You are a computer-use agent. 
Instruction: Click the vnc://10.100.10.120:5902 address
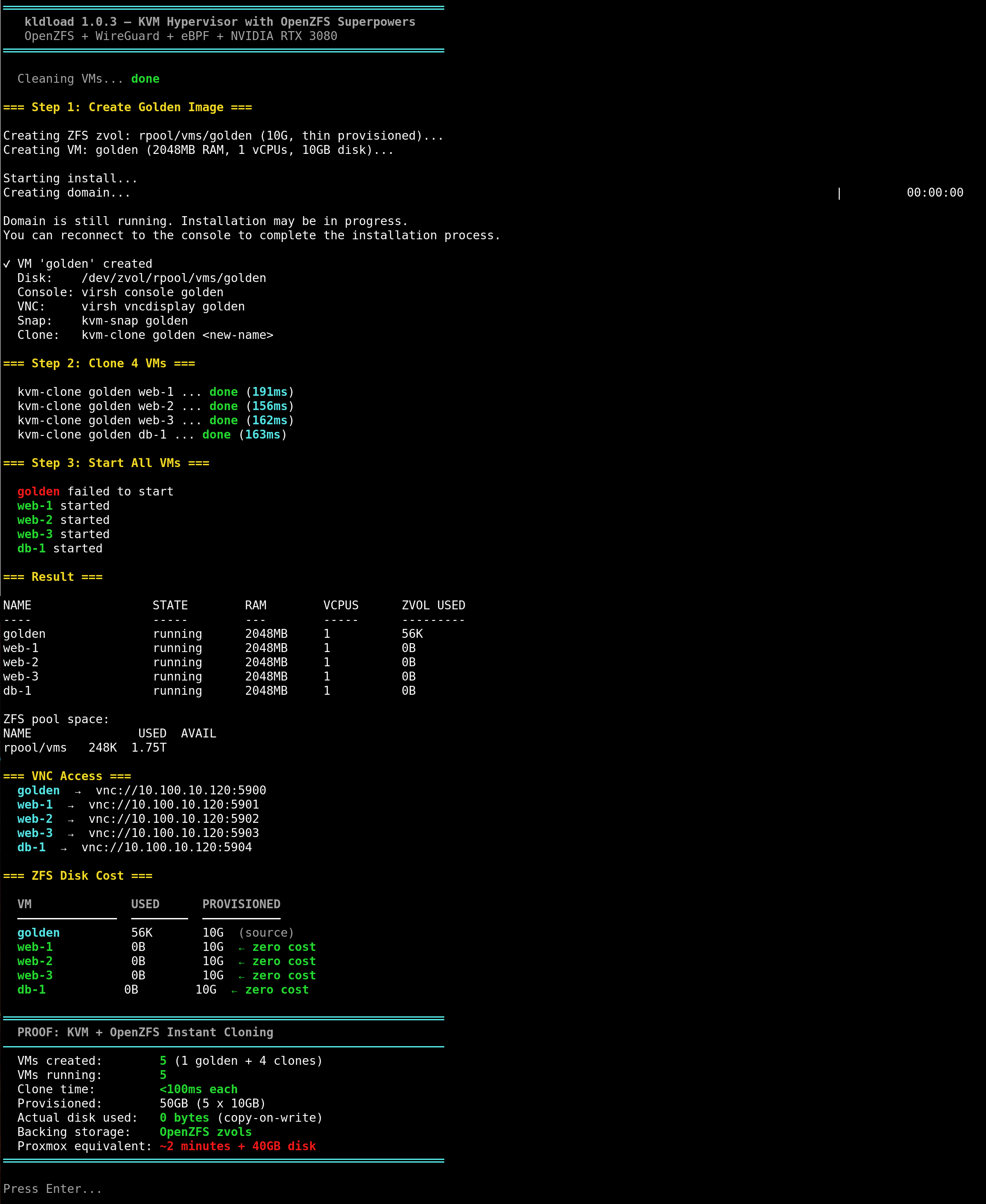point(174,819)
